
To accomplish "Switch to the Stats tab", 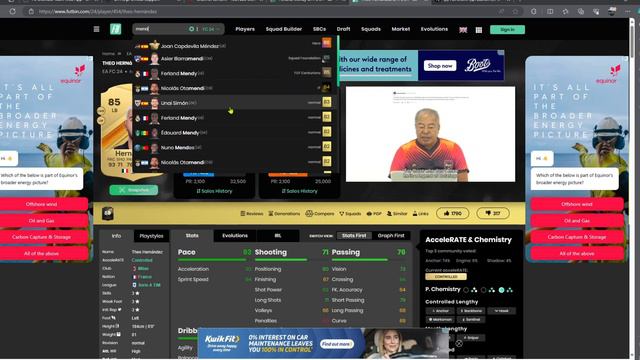I will (x=192, y=236).
